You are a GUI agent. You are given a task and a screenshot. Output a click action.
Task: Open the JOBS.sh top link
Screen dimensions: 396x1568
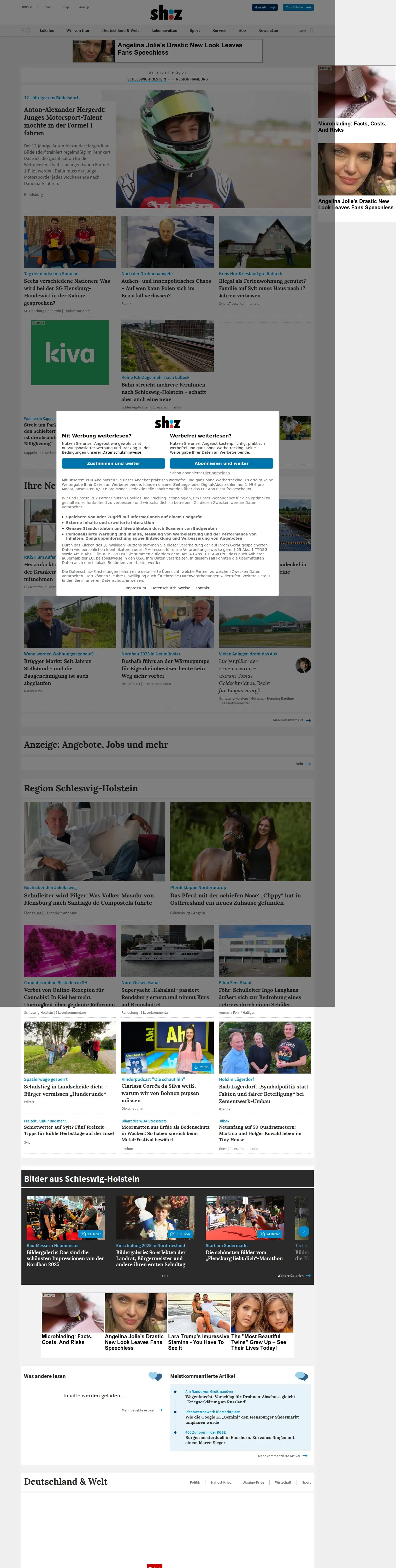point(27,7)
